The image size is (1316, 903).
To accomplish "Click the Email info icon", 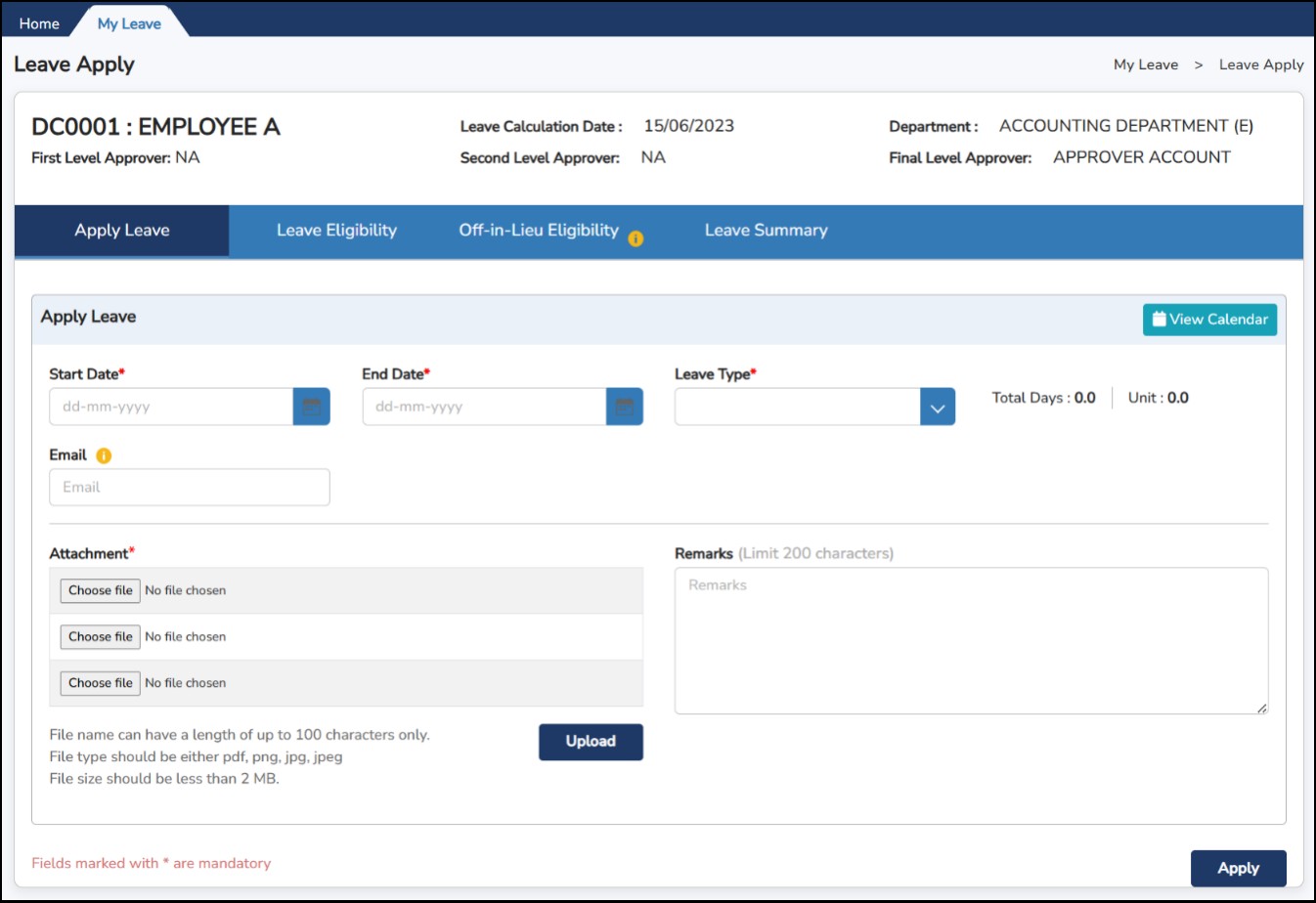I will tap(104, 455).
